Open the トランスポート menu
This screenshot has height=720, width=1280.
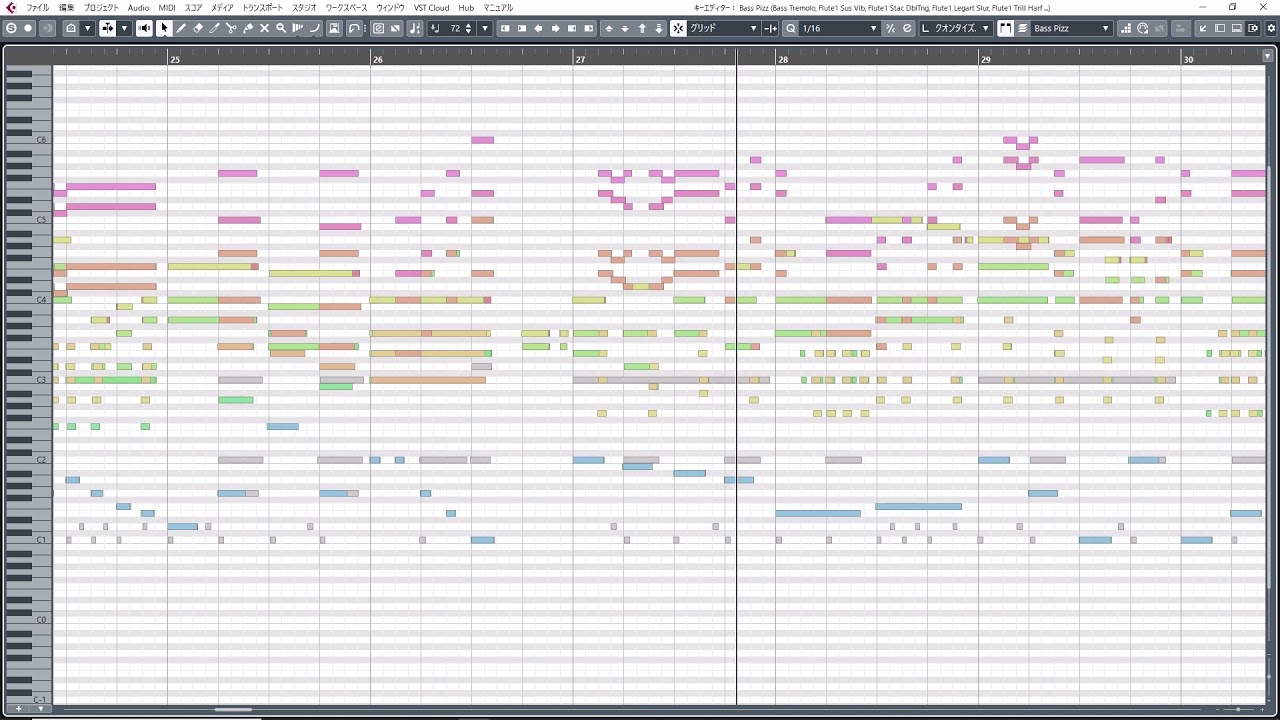(262, 8)
